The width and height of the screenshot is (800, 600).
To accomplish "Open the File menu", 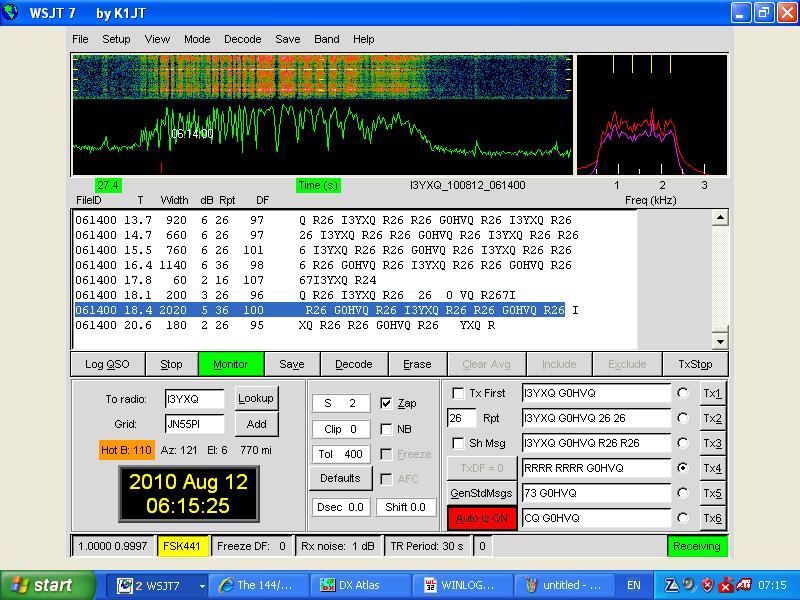I will click(x=80, y=39).
